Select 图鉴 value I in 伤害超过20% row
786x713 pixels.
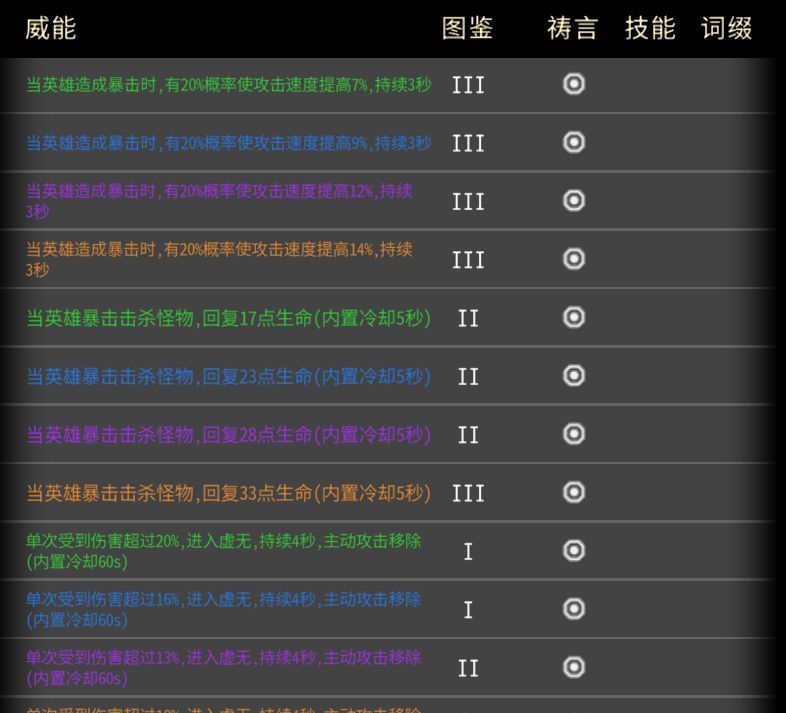click(468, 552)
